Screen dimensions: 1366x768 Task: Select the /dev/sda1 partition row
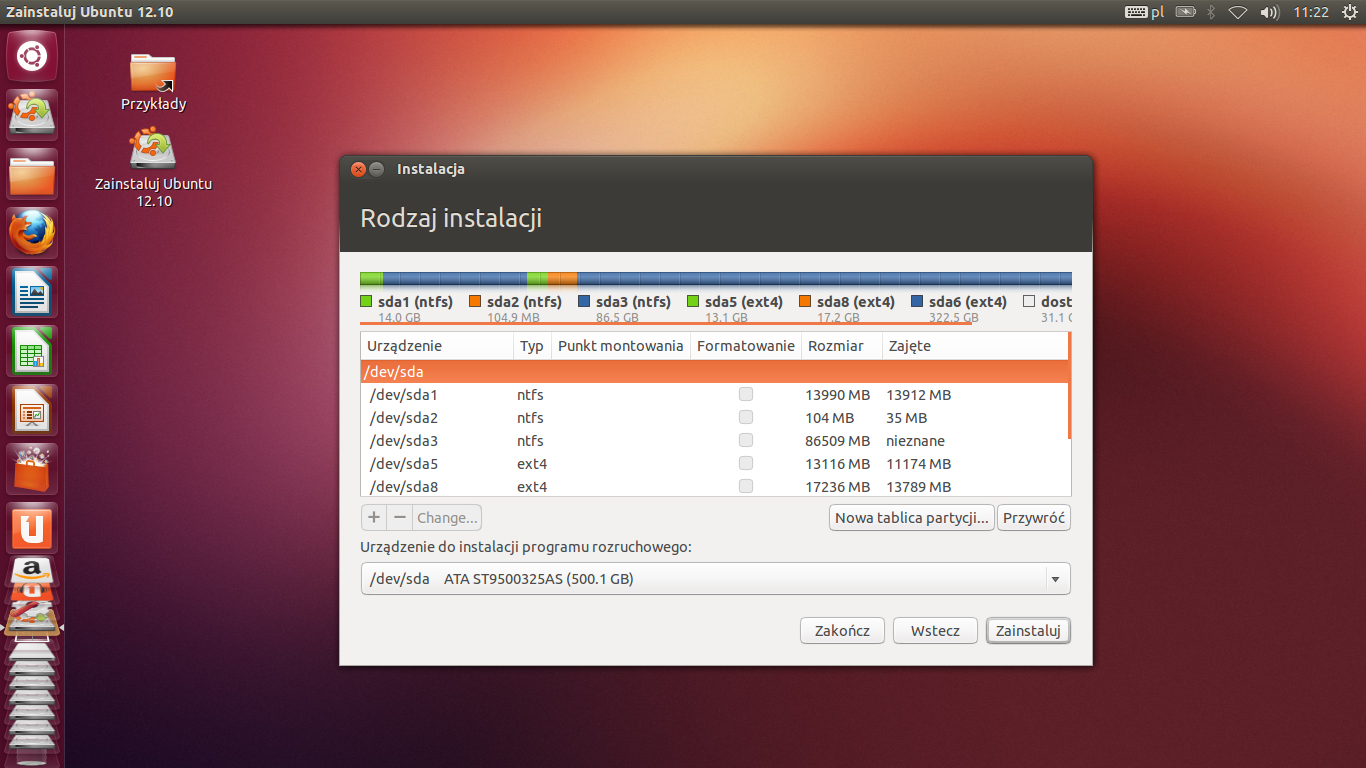(x=714, y=394)
